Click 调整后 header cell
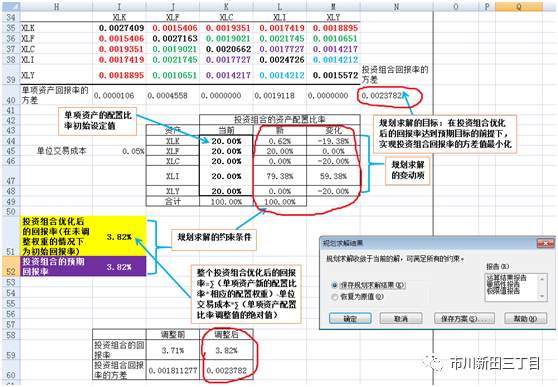Viewport: 558px width, 387px height. tap(226, 334)
